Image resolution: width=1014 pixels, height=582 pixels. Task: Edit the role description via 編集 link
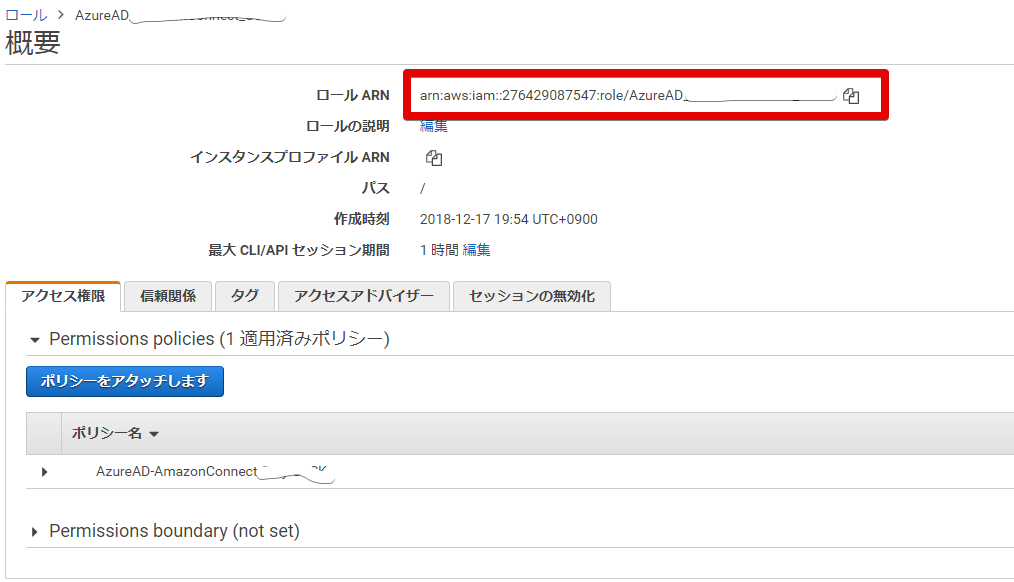click(433, 126)
